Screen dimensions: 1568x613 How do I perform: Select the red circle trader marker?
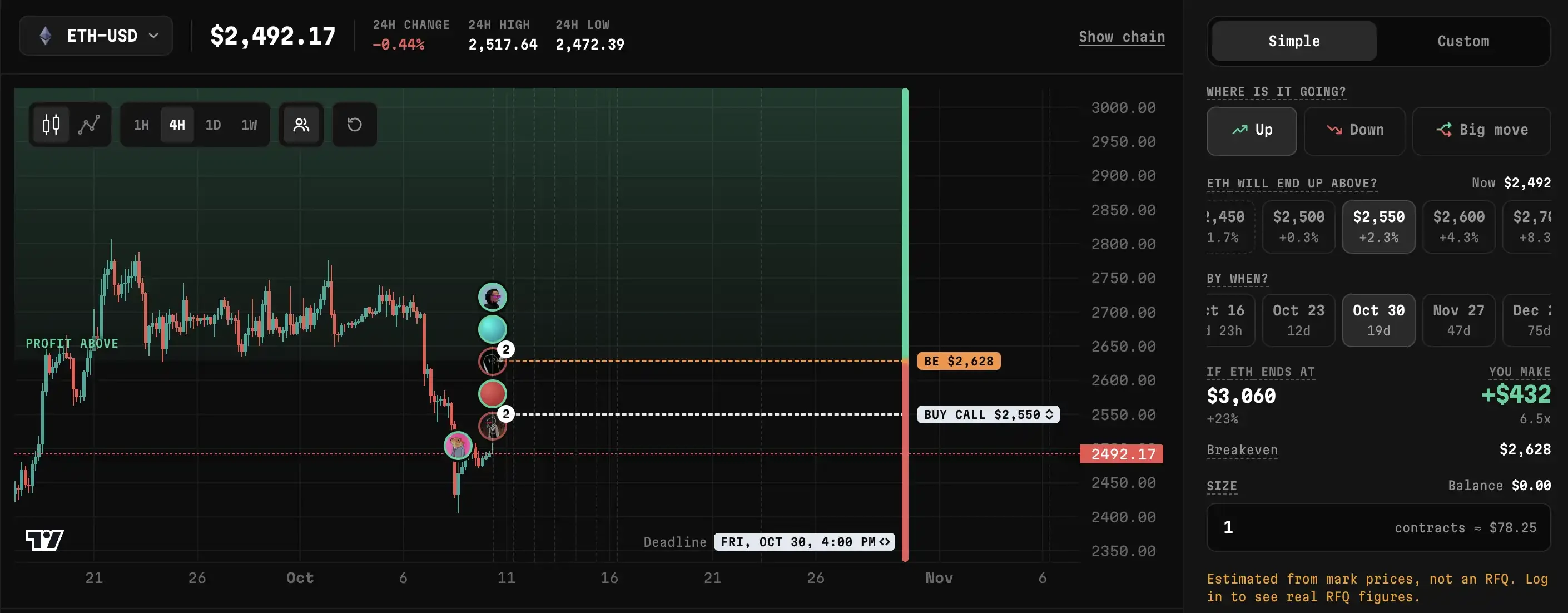click(x=493, y=394)
